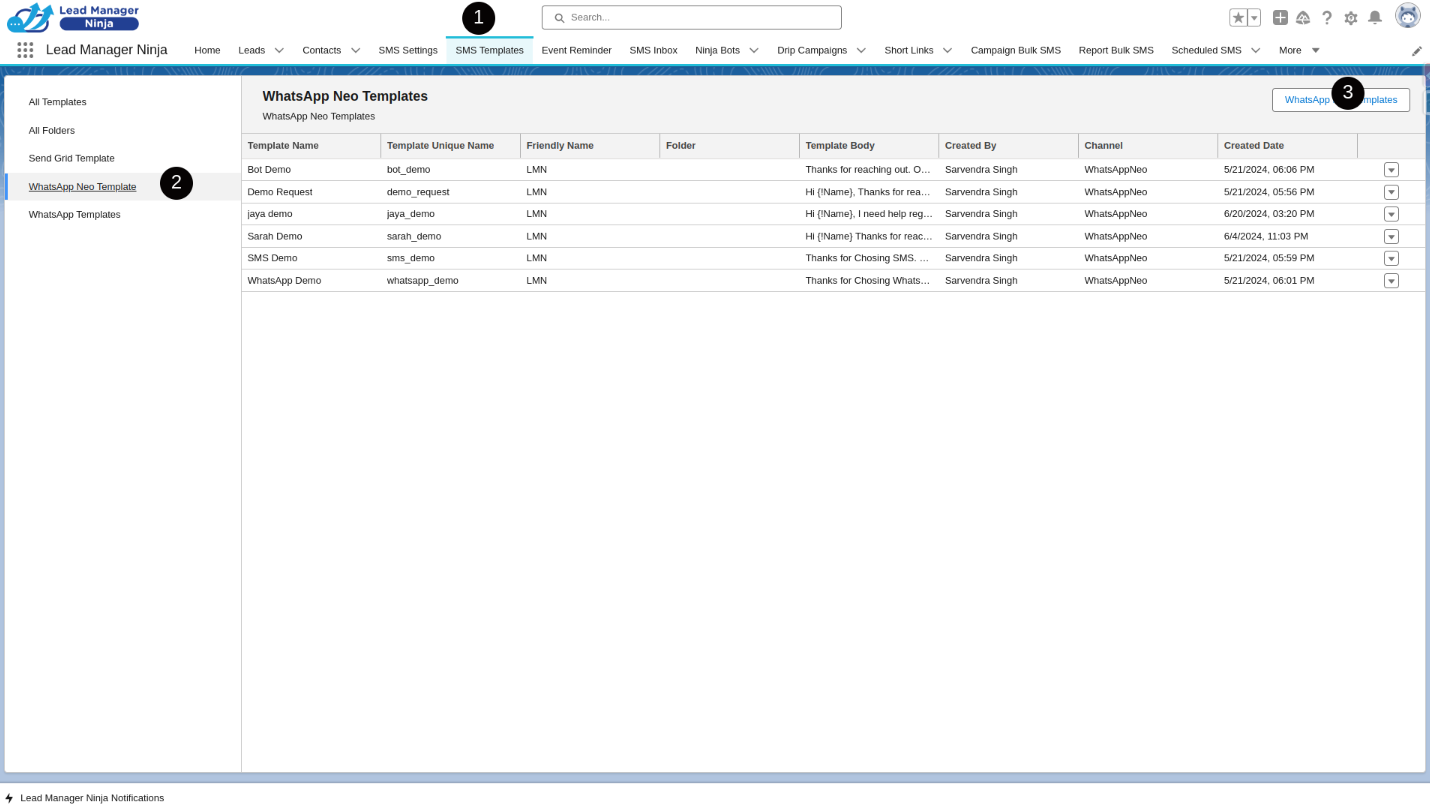Click the pencil icon to edit navigation
The height and width of the screenshot is (811, 1430).
tap(1417, 51)
